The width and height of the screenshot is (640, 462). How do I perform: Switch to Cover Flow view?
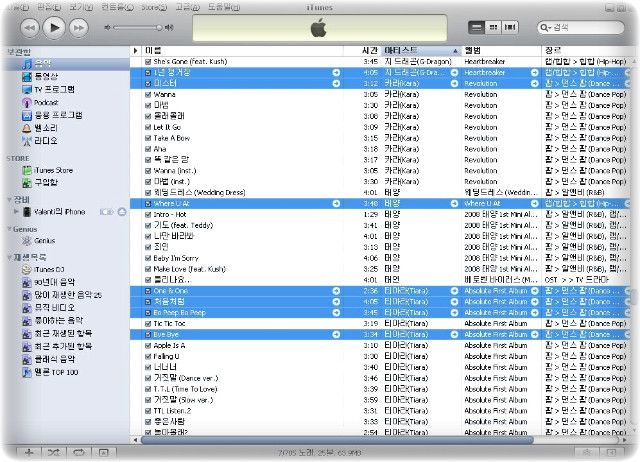(x=510, y=27)
